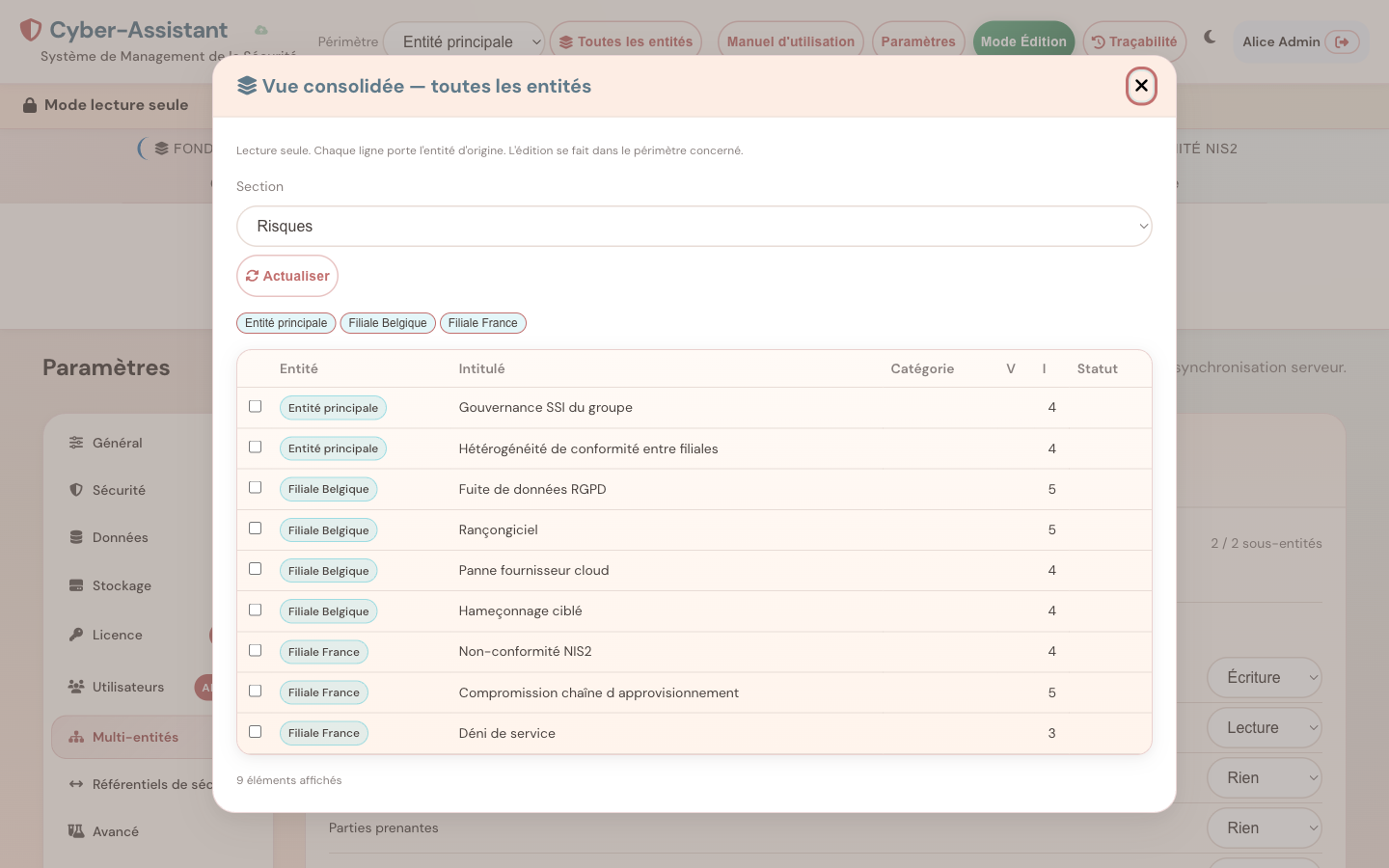Check the Compromission chaîne d approvisionnement checkbox

[x=255, y=691]
